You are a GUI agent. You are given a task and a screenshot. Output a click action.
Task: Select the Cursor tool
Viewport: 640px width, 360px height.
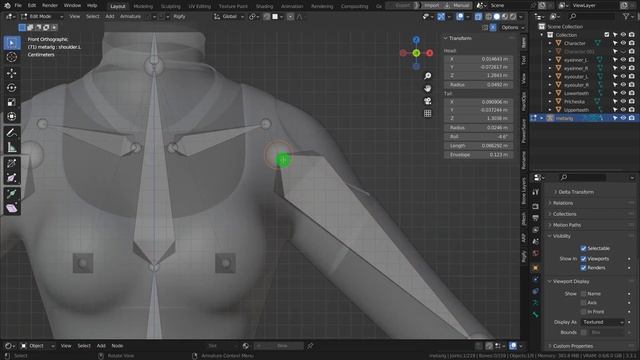(x=12, y=57)
